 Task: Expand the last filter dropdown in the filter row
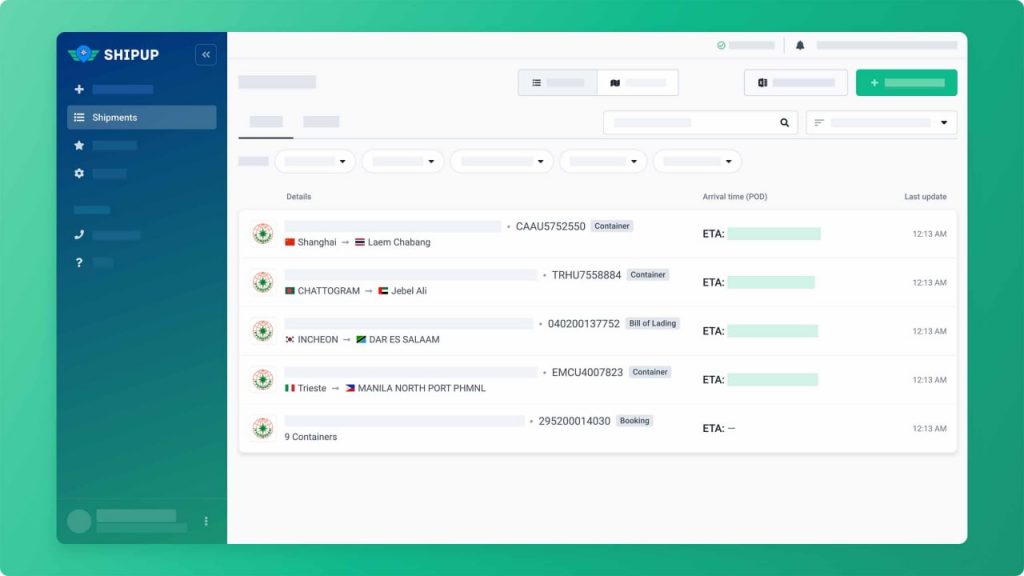click(x=697, y=161)
